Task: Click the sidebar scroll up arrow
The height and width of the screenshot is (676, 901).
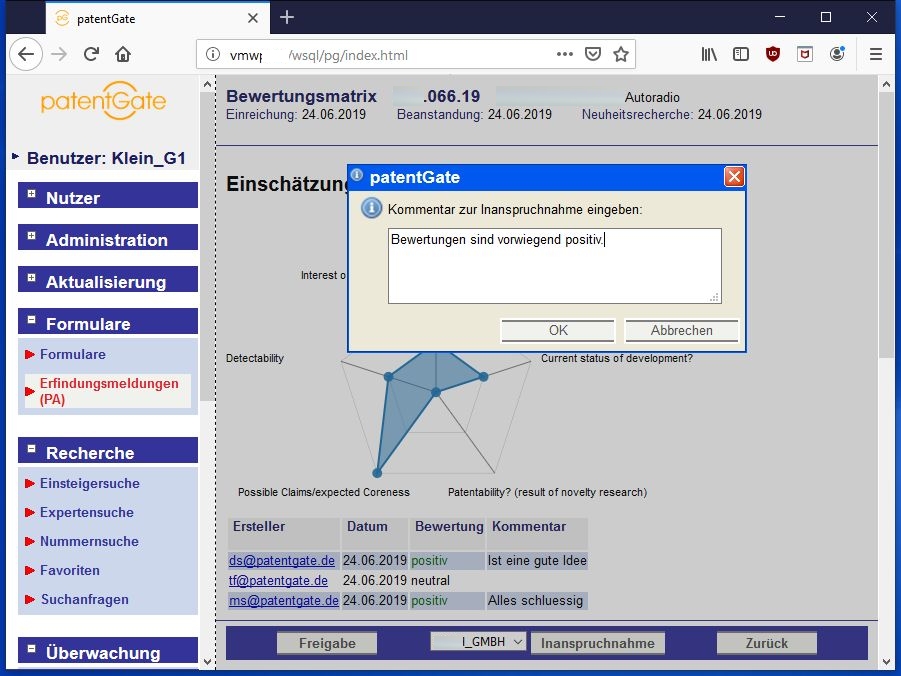Action: coord(207,84)
